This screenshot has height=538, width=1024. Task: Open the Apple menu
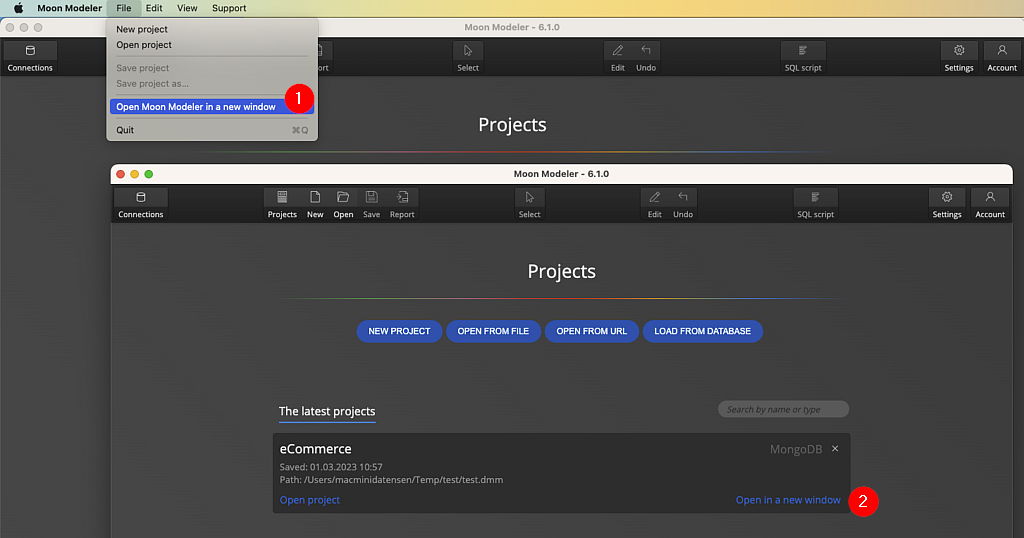point(18,8)
